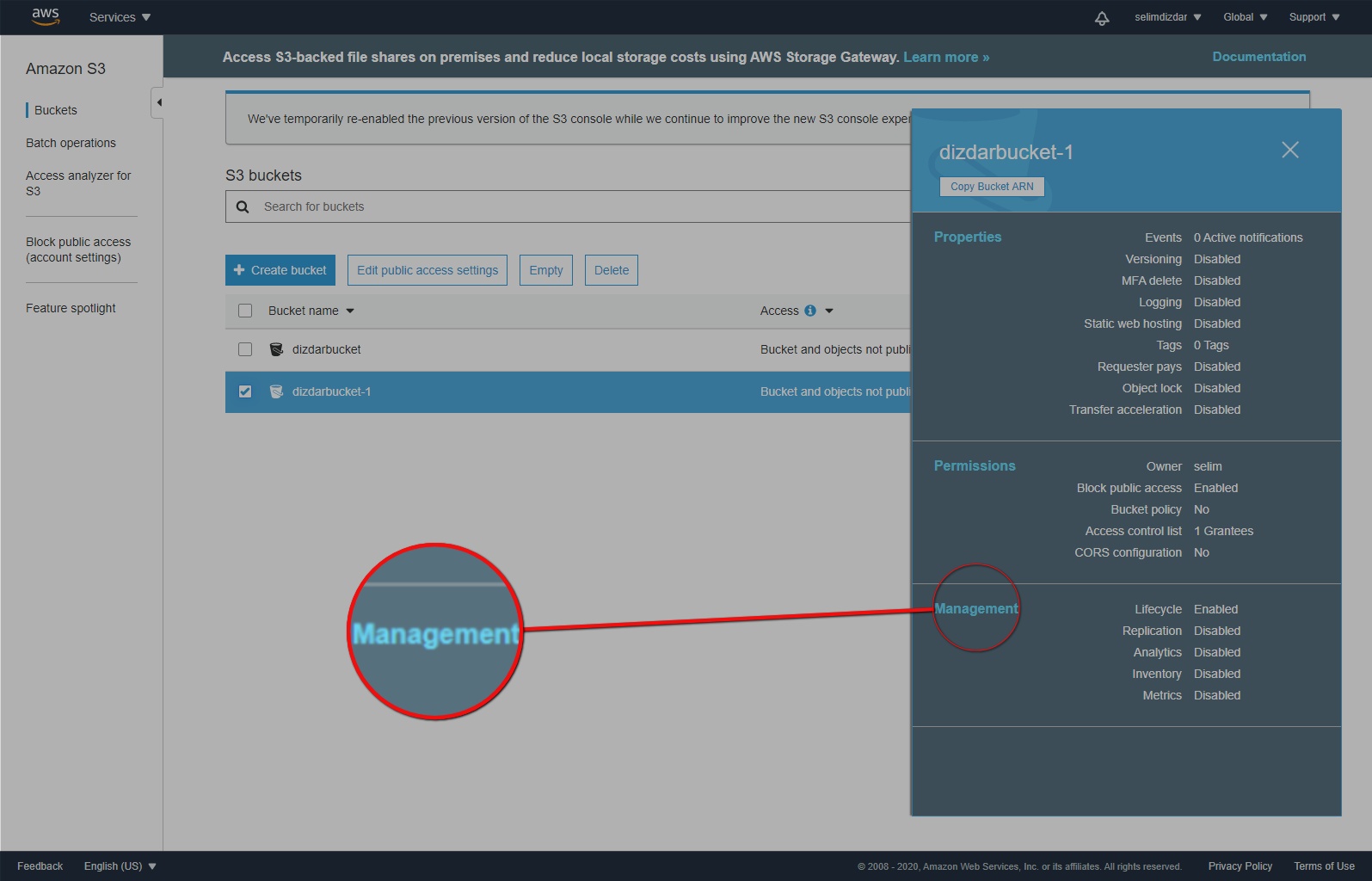Click the Replication Disabled value

click(x=1217, y=631)
